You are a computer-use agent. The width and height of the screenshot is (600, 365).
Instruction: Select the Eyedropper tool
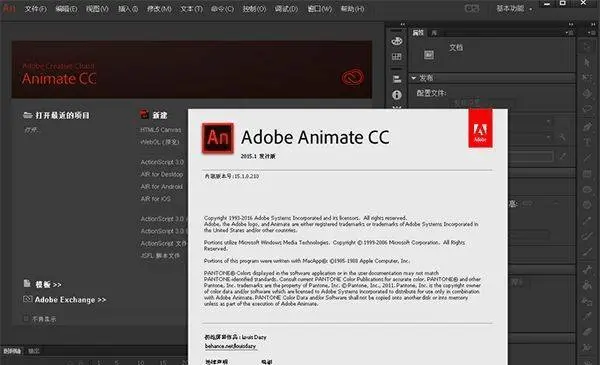point(587,316)
